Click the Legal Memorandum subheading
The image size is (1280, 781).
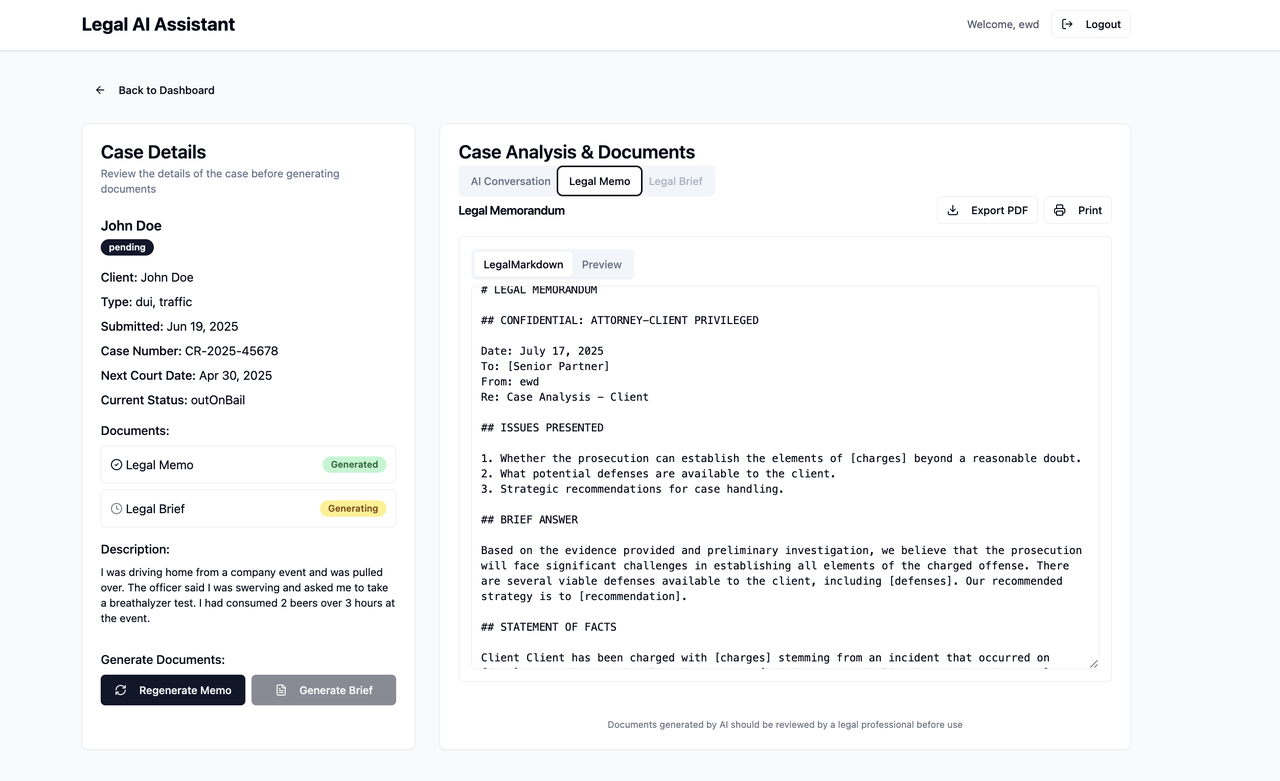click(x=512, y=210)
